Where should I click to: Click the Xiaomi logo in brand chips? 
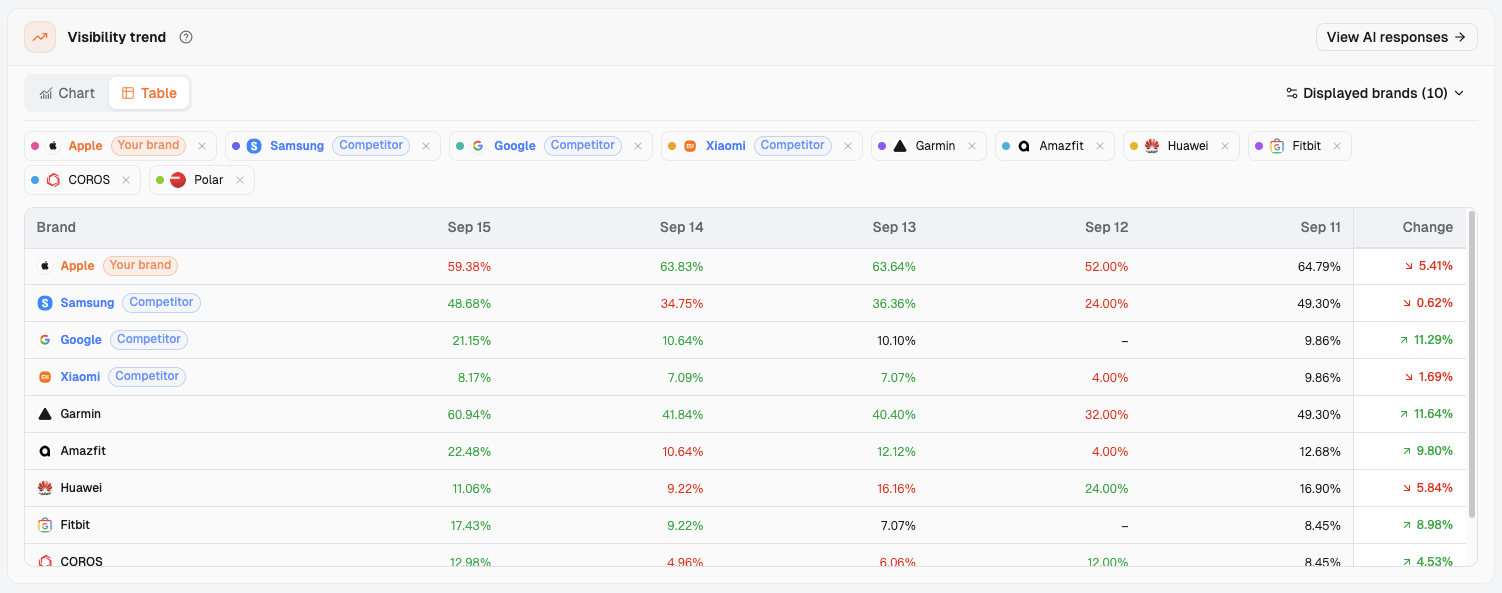tap(690, 146)
